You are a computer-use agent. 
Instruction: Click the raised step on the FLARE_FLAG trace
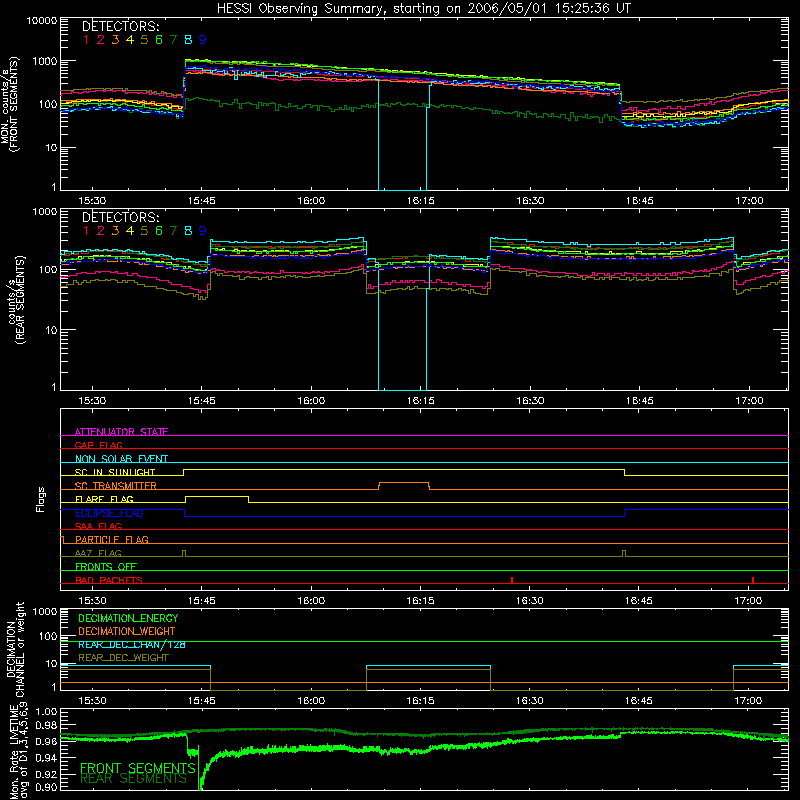(217, 499)
